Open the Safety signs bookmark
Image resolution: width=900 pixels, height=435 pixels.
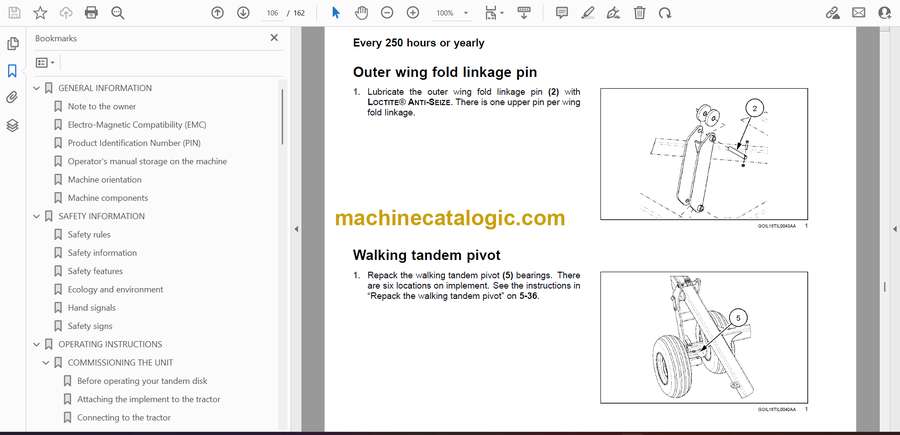click(x=90, y=326)
